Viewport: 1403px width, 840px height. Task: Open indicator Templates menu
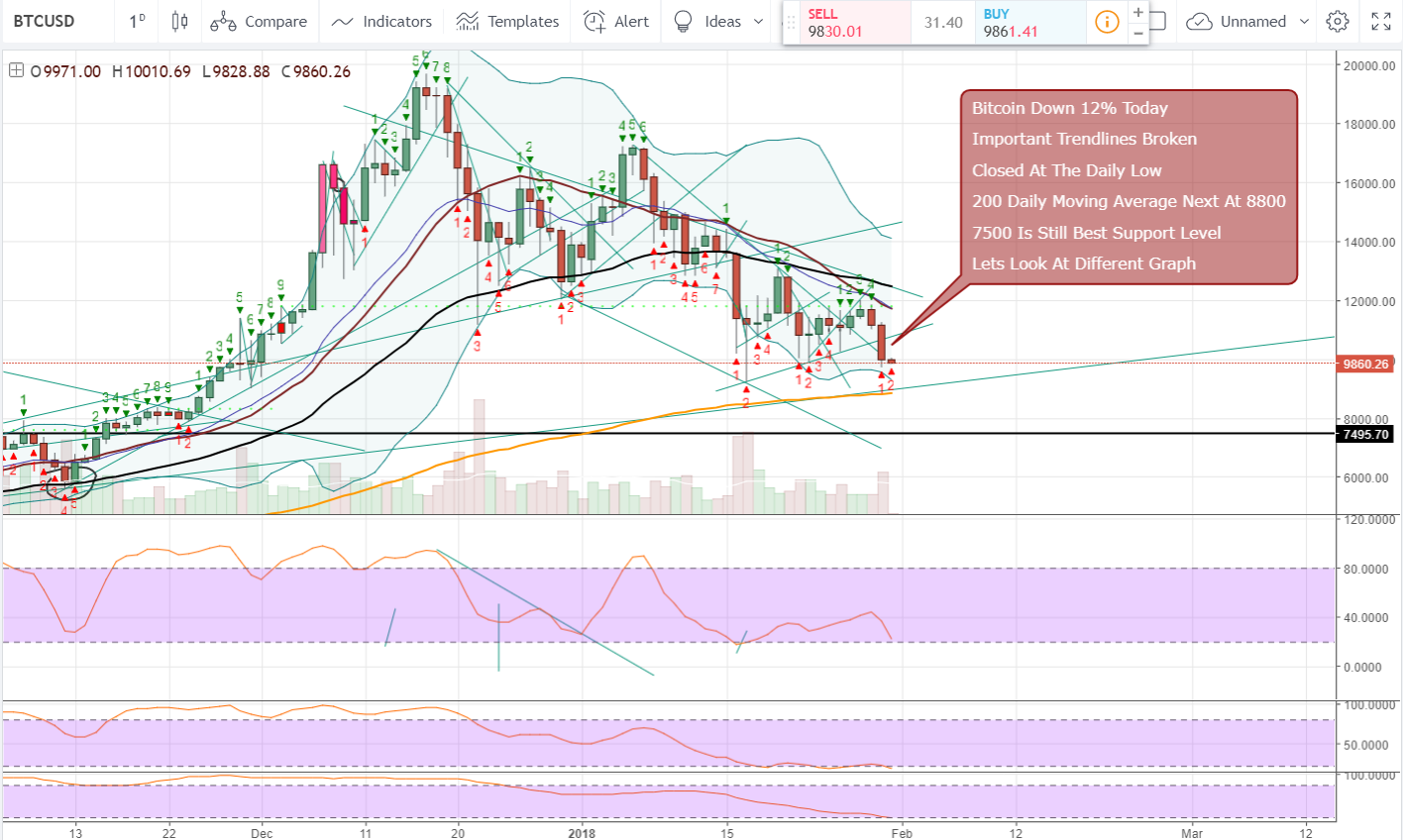[507, 21]
